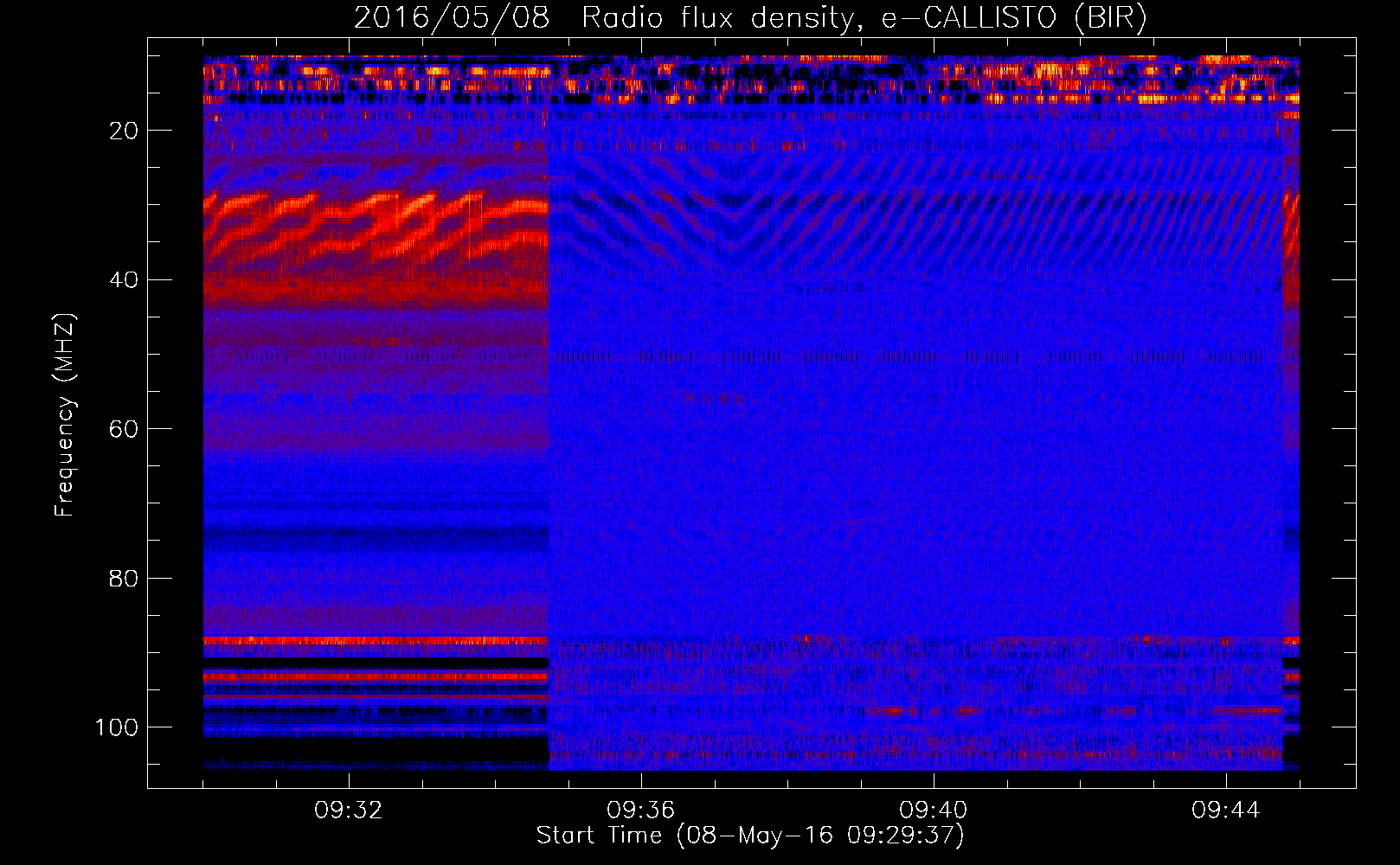Screen dimensions: 1400x865
Task: Click the 'Start Time (08-May-16 09:29:37)' label
Action: (x=750, y=836)
